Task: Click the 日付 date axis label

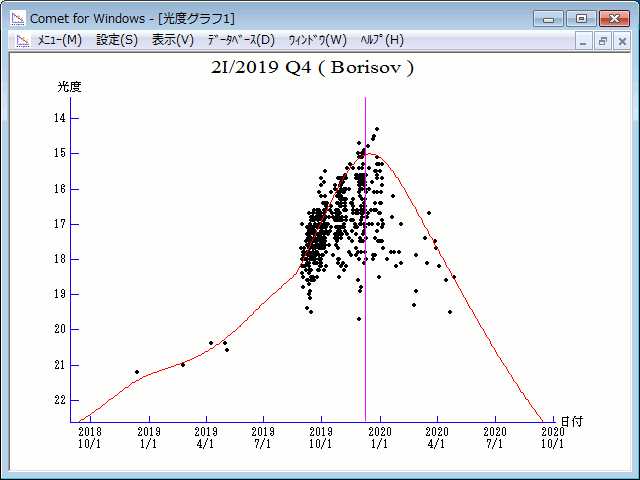Action: (x=572, y=422)
